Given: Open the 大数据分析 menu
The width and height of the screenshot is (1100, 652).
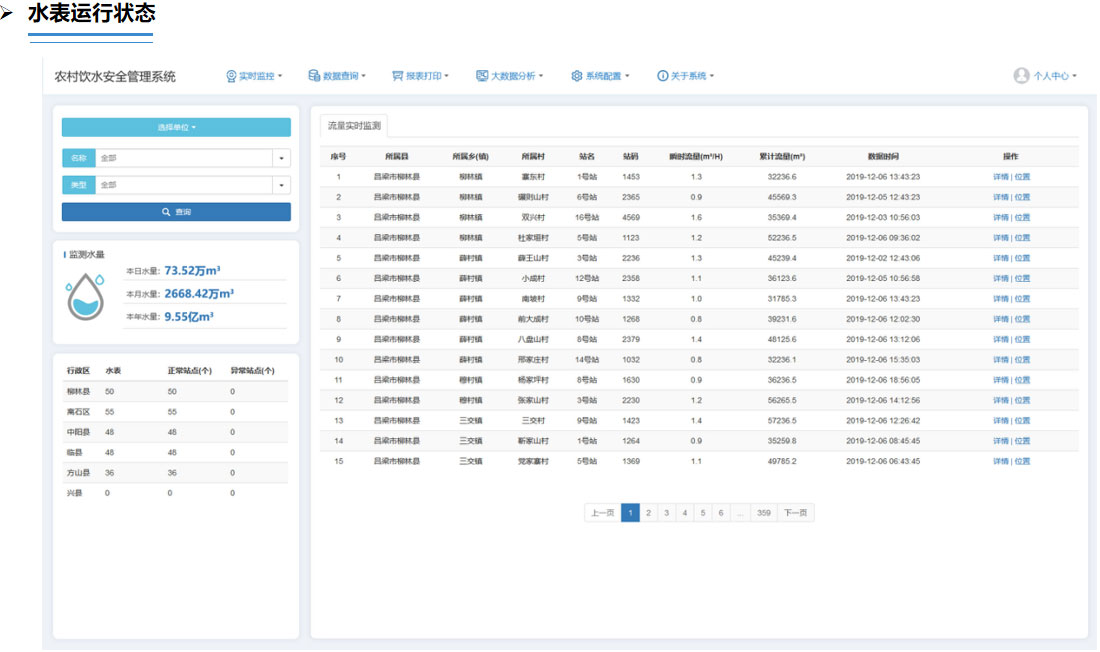Looking at the screenshot, I should (x=510, y=76).
